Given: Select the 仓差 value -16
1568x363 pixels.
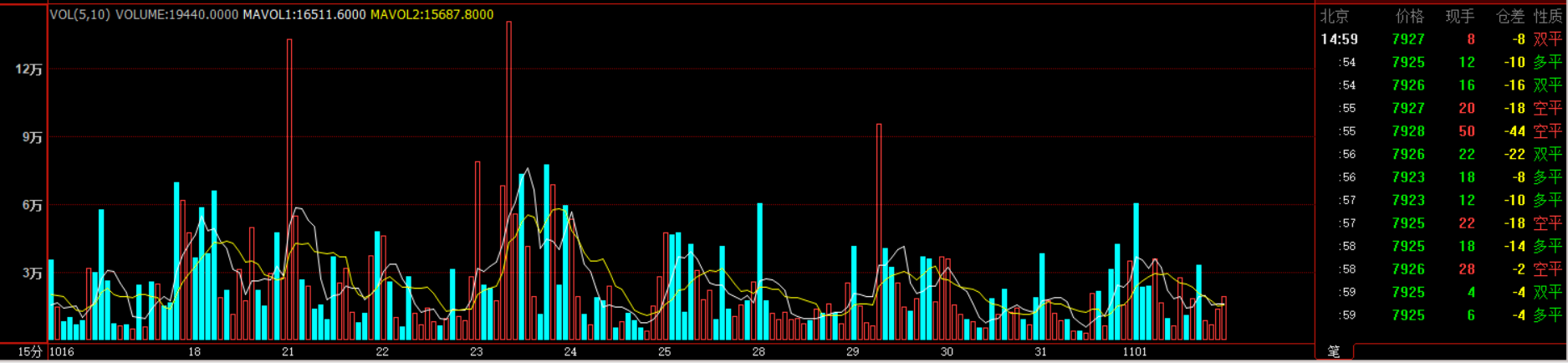Looking at the screenshot, I should (x=1514, y=85).
